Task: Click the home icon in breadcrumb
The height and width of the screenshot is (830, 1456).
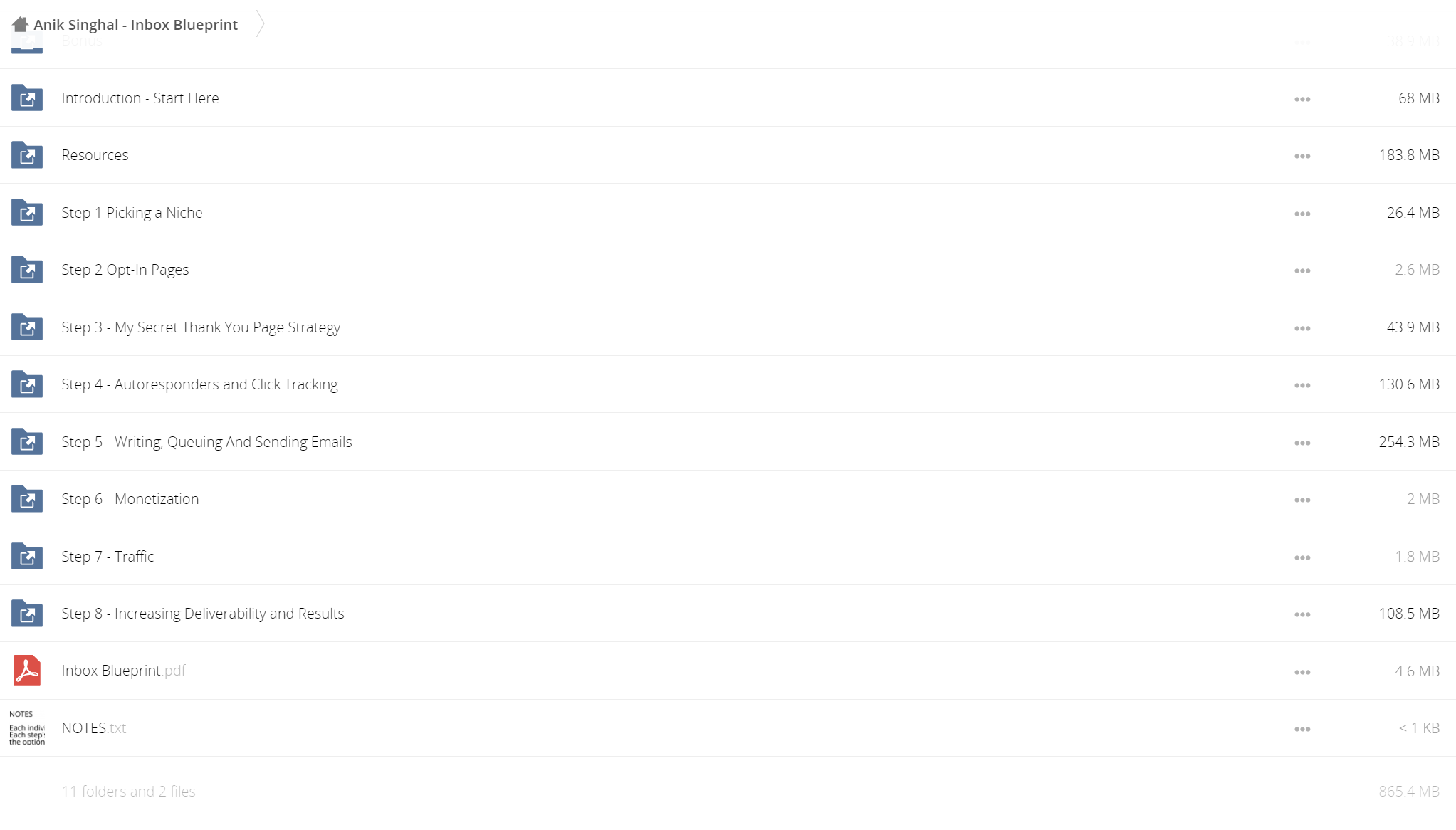Action: point(20,24)
